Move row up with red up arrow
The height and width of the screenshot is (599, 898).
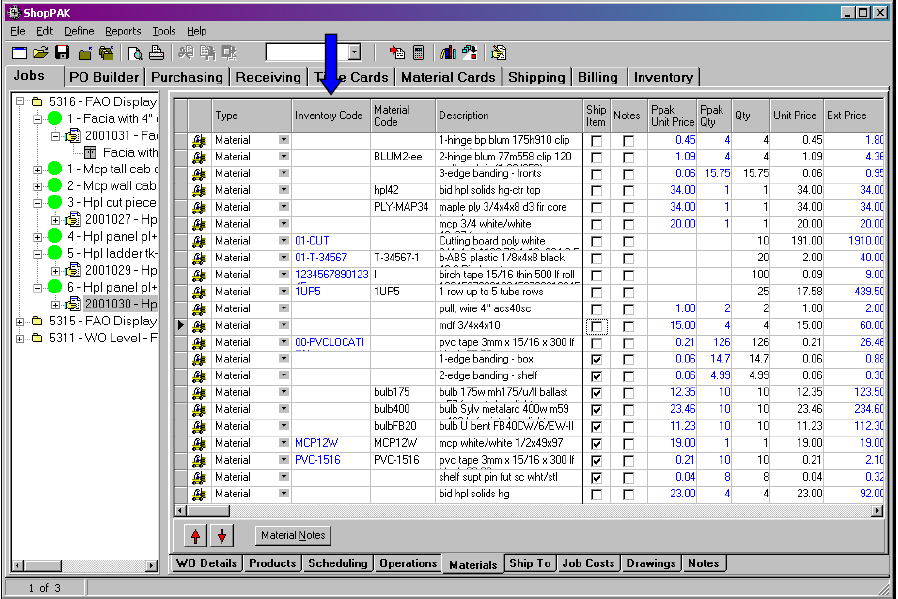[196, 536]
